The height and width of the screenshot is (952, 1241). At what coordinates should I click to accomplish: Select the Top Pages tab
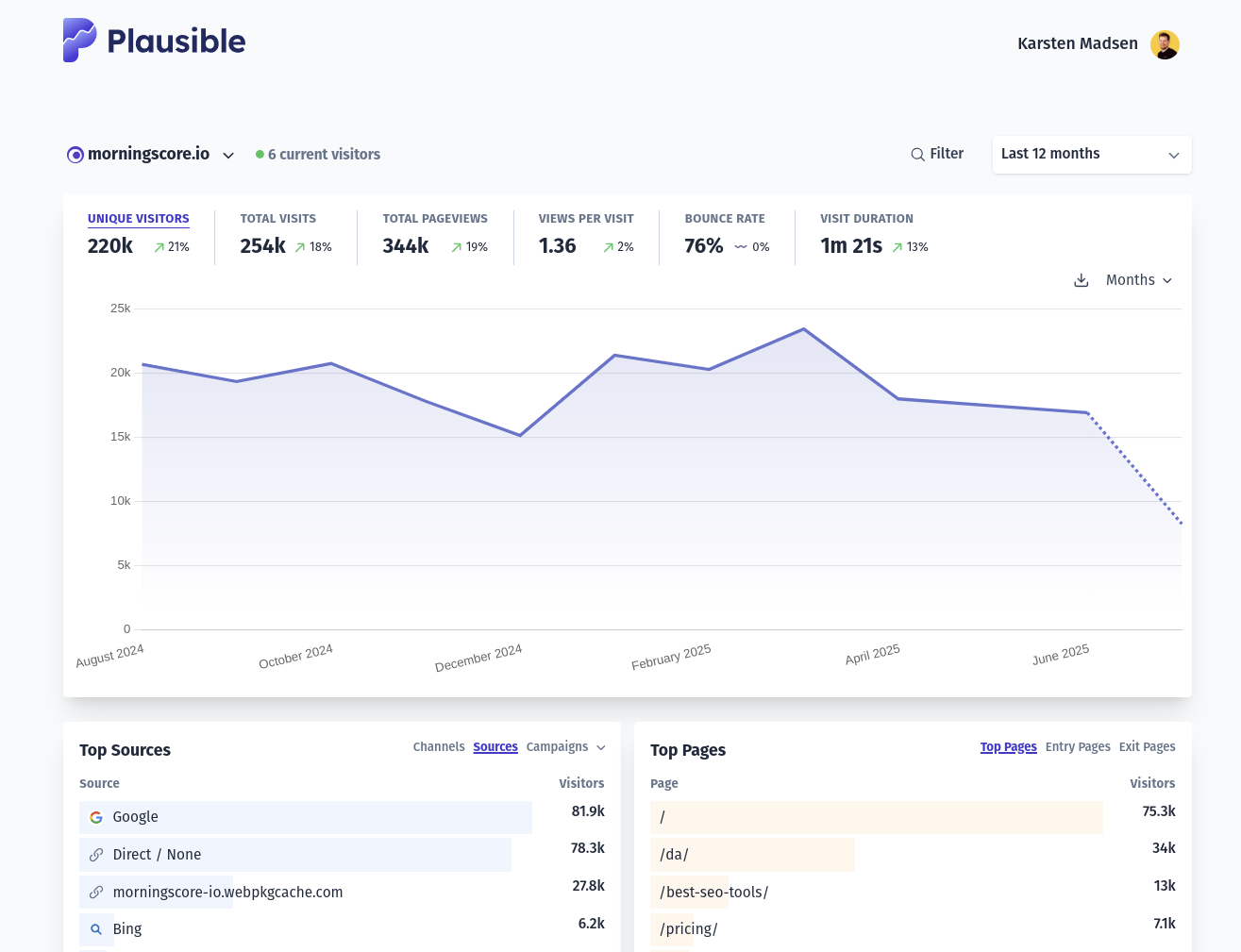[x=1008, y=746]
